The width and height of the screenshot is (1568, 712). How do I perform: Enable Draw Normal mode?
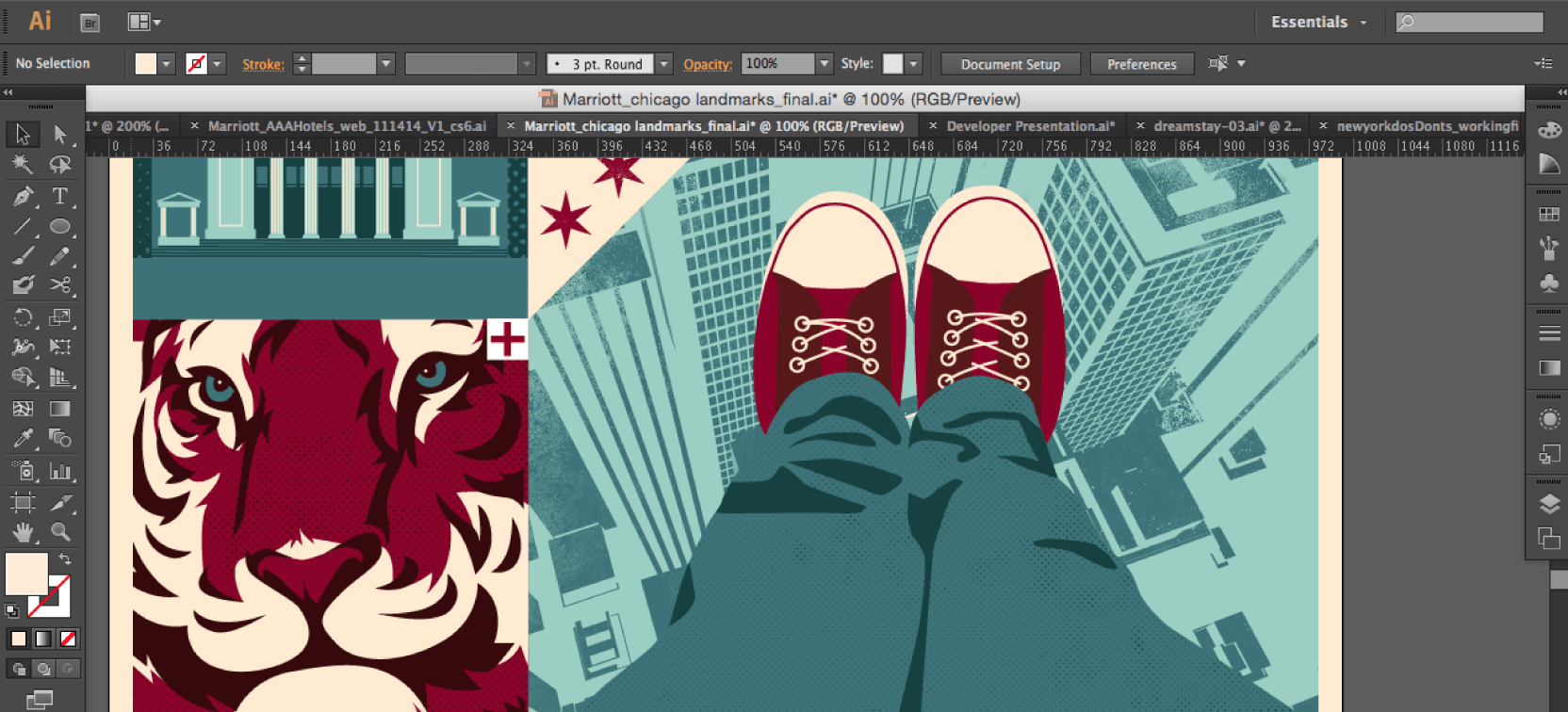[19, 669]
